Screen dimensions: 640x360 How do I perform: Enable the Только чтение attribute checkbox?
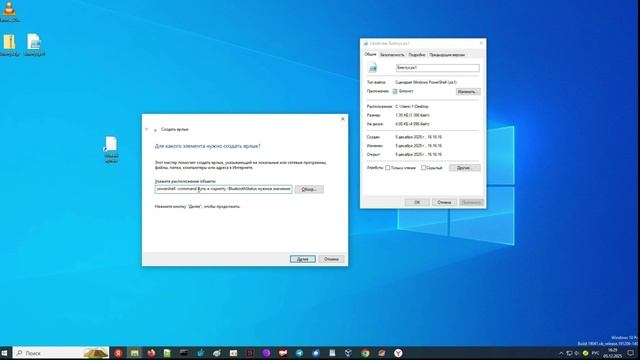387,168
